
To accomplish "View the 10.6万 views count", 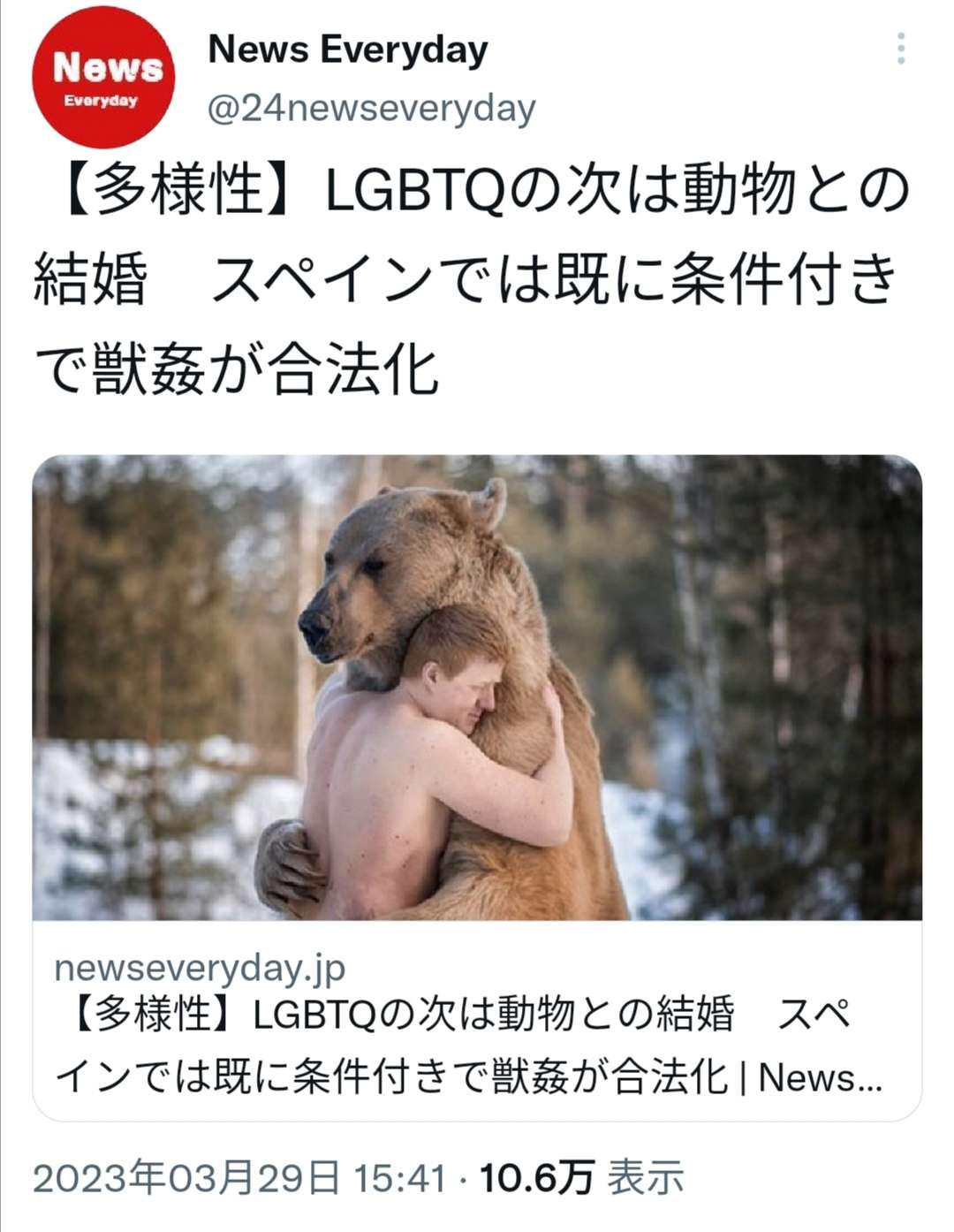I will [536, 1178].
